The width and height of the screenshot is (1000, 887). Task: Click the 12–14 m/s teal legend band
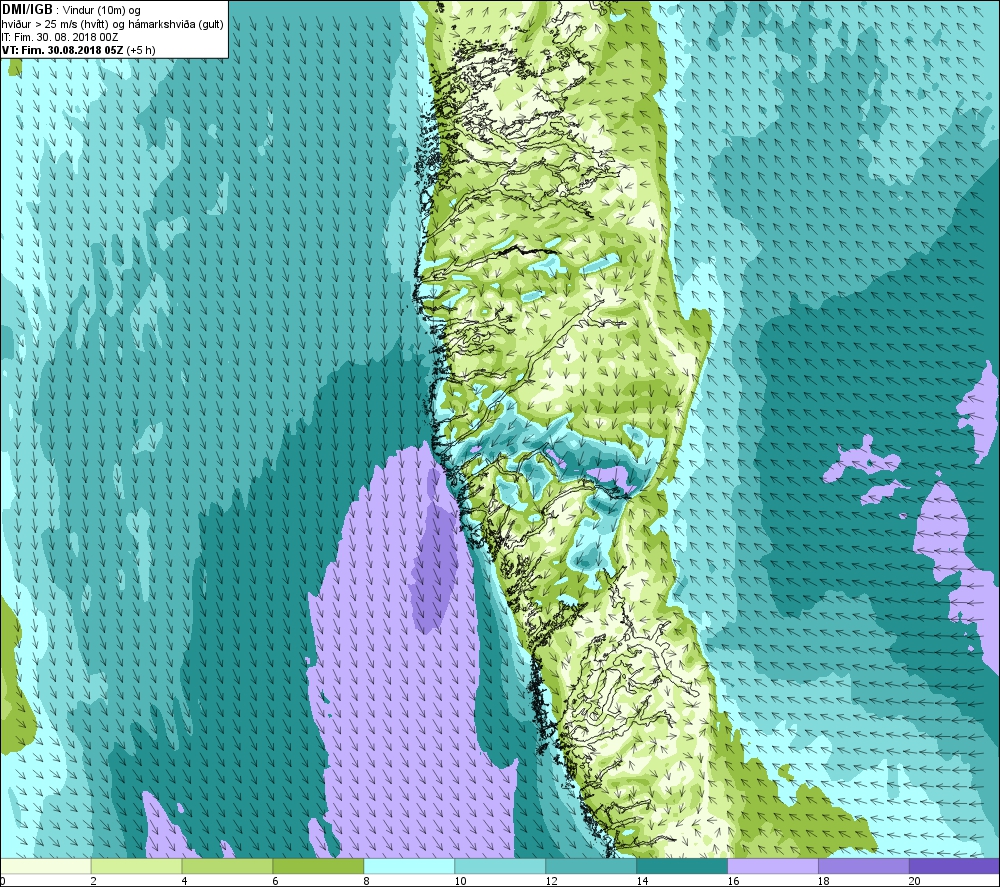click(x=591, y=866)
